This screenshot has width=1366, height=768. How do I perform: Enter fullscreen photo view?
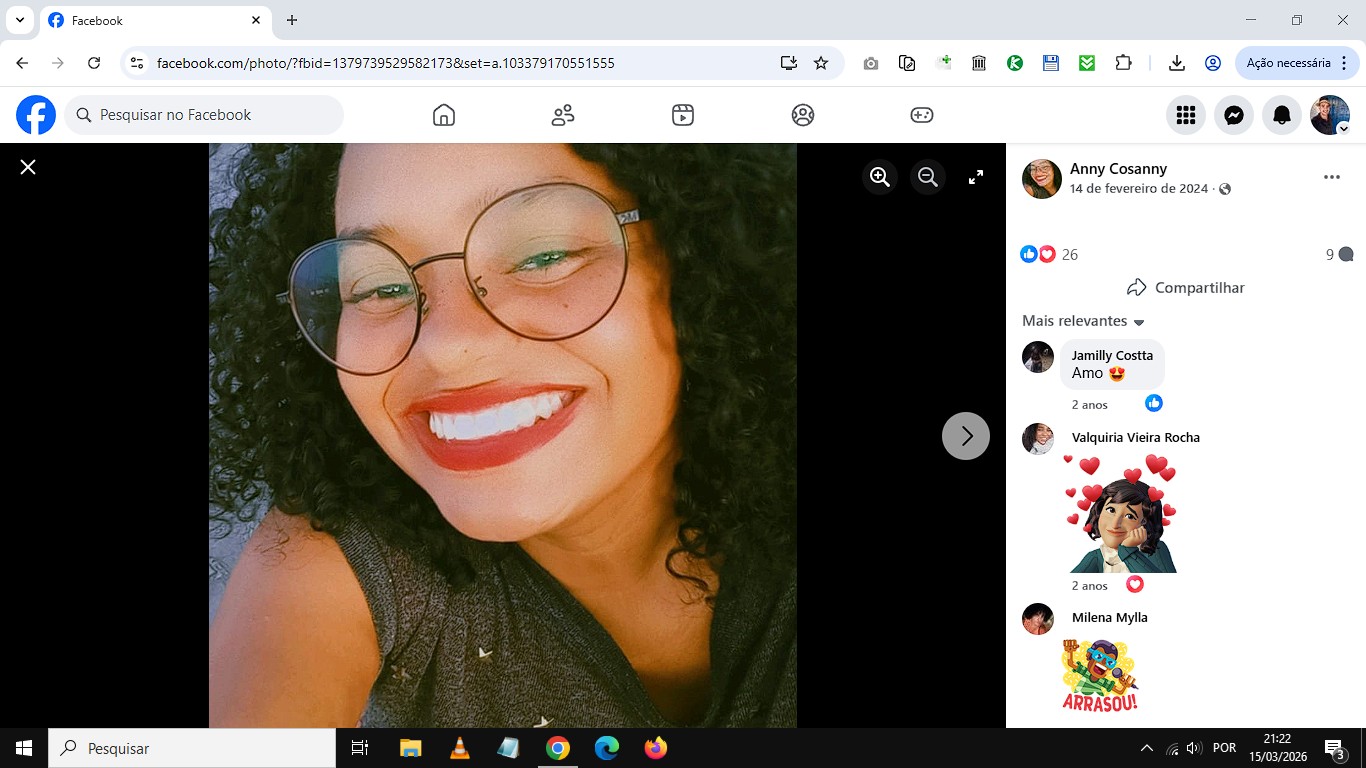tap(976, 177)
